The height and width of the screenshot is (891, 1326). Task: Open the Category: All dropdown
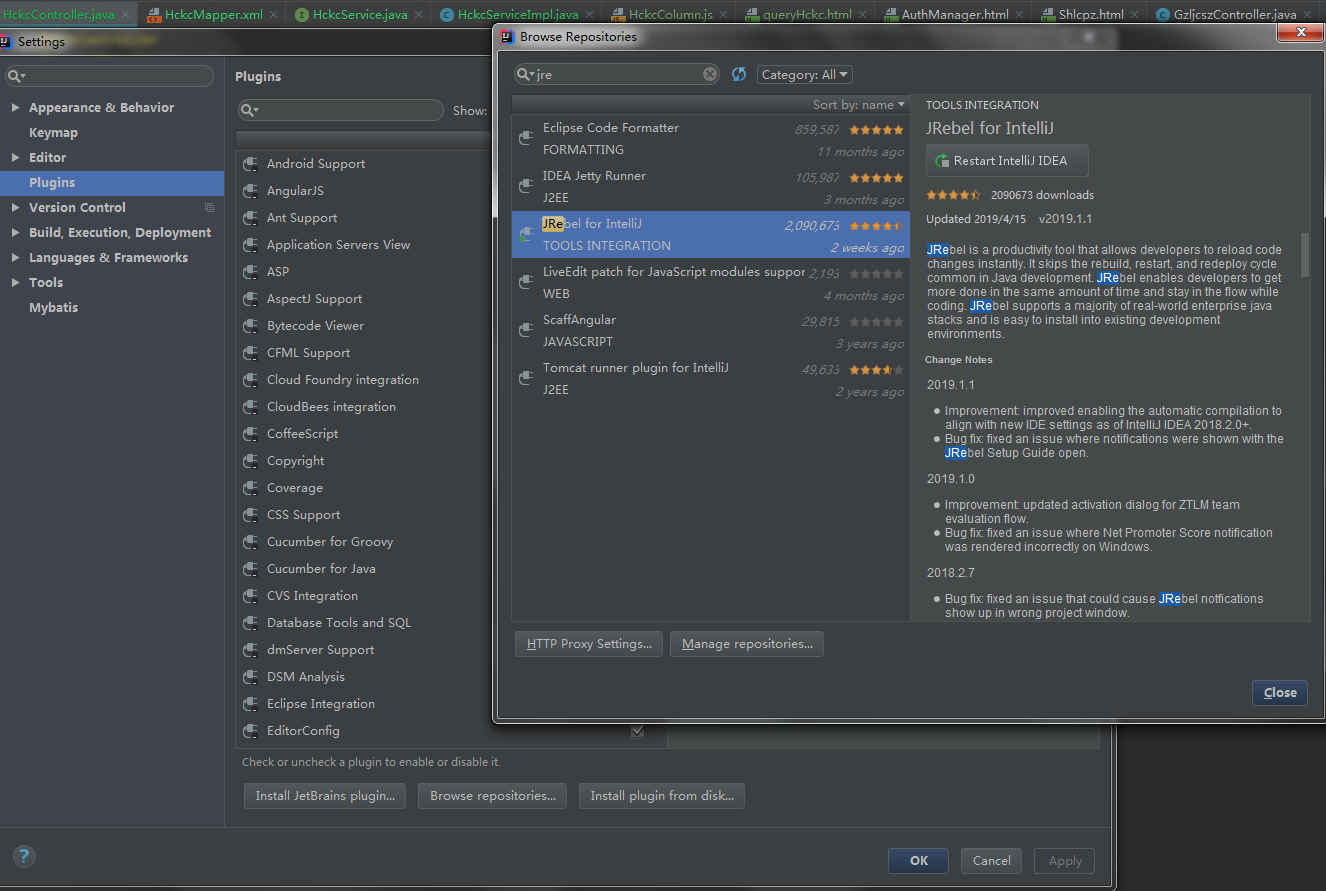point(805,75)
